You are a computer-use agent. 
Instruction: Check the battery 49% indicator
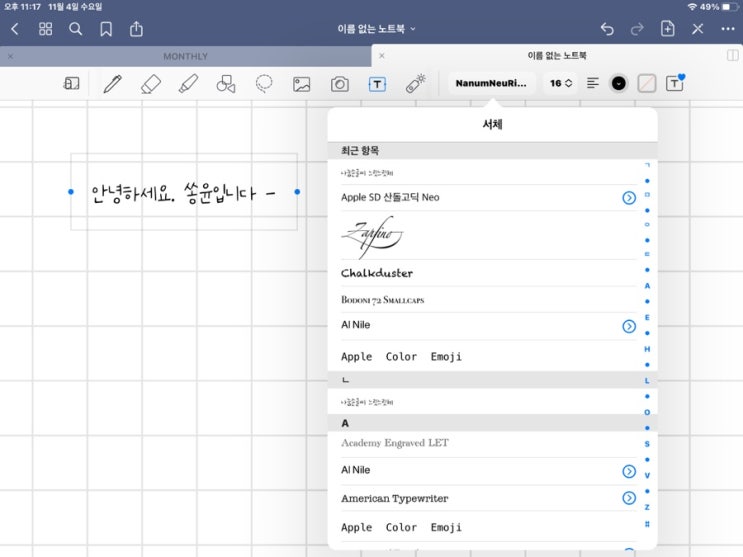(x=719, y=7)
